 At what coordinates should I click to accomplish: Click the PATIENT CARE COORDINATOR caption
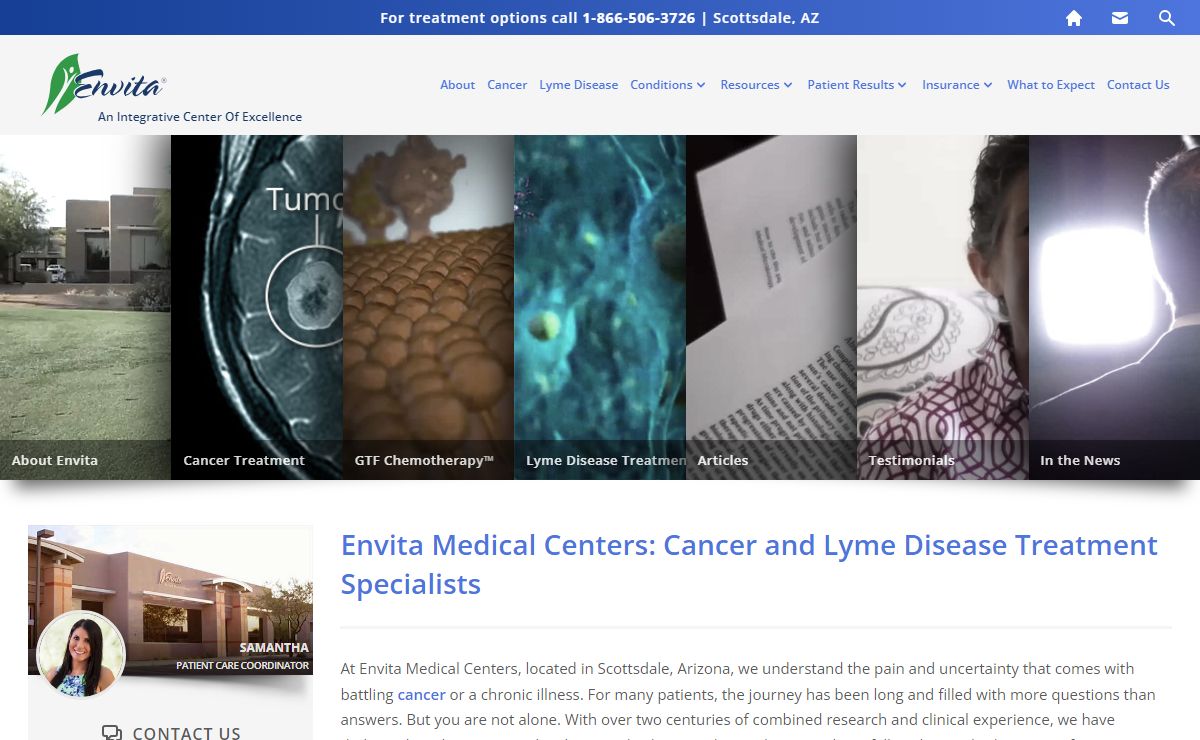click(x=243, y=665)
